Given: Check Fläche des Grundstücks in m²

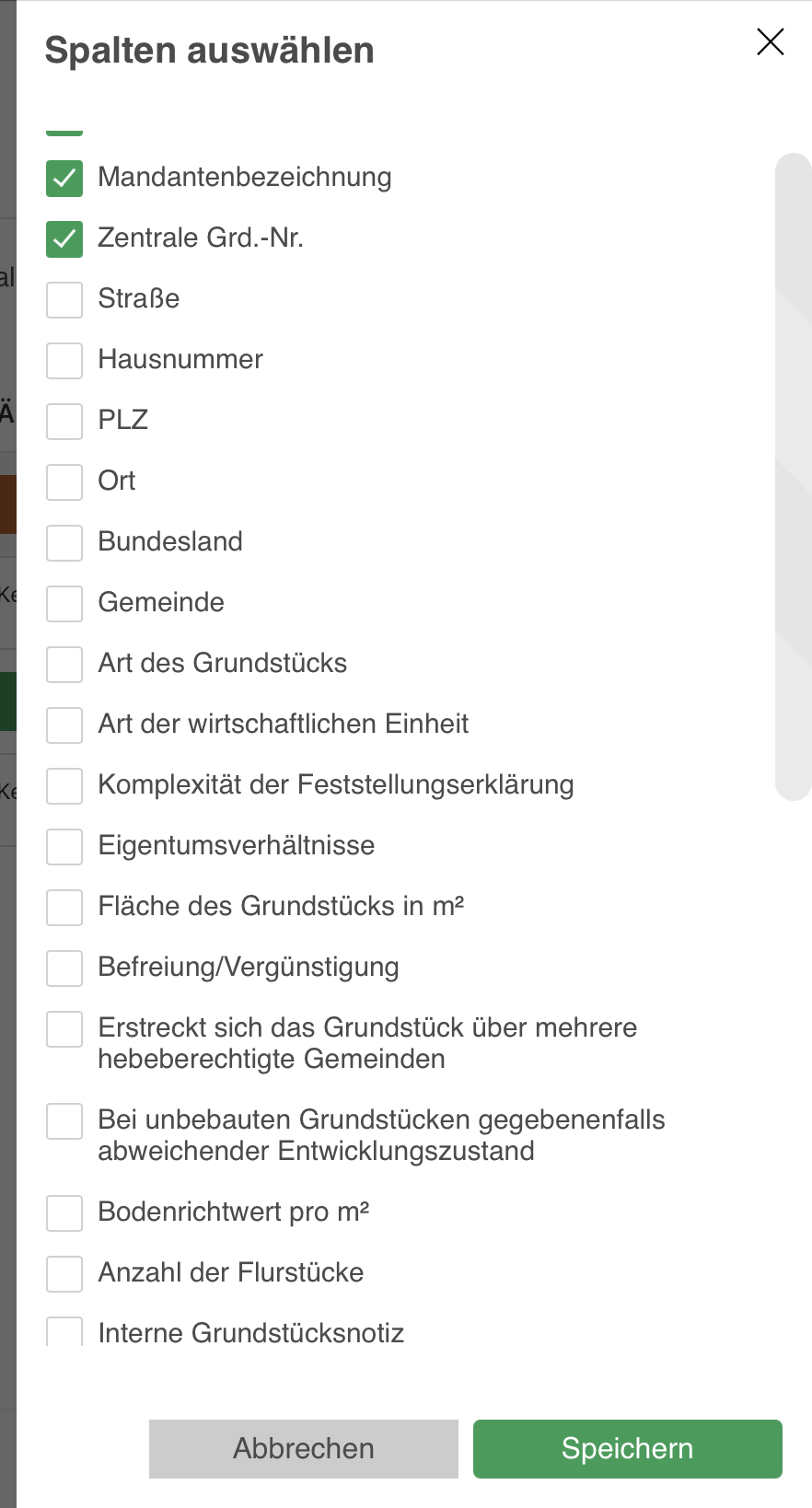Looking at the screenshot, I should pyautogui.click(x=64, y=908).
